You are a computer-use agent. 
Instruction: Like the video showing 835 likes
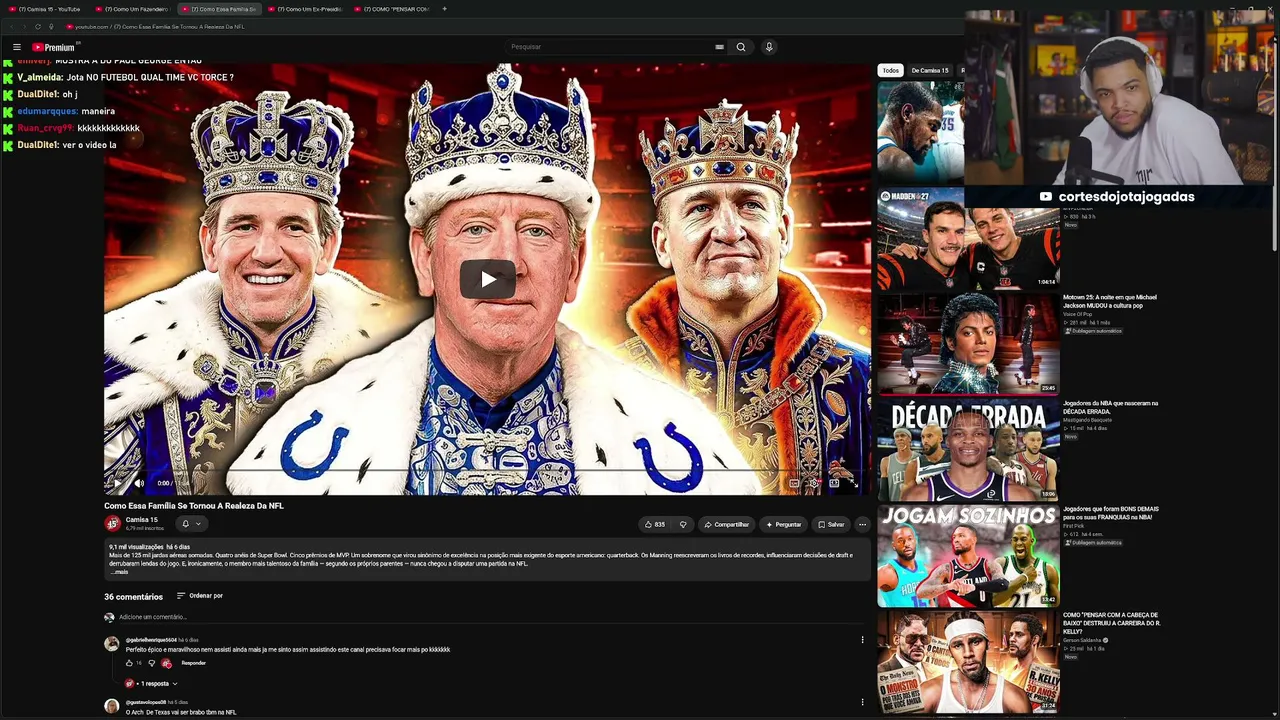655,524
